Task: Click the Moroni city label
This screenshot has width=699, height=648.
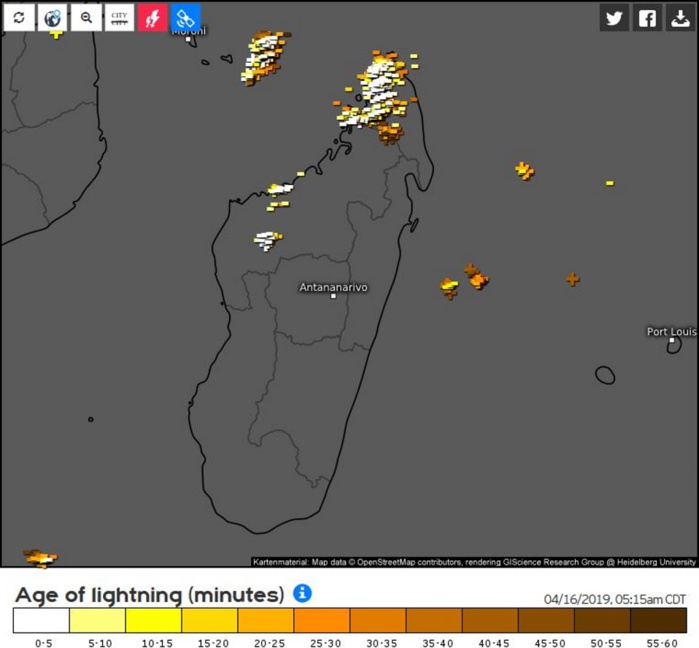Action: 188,31
